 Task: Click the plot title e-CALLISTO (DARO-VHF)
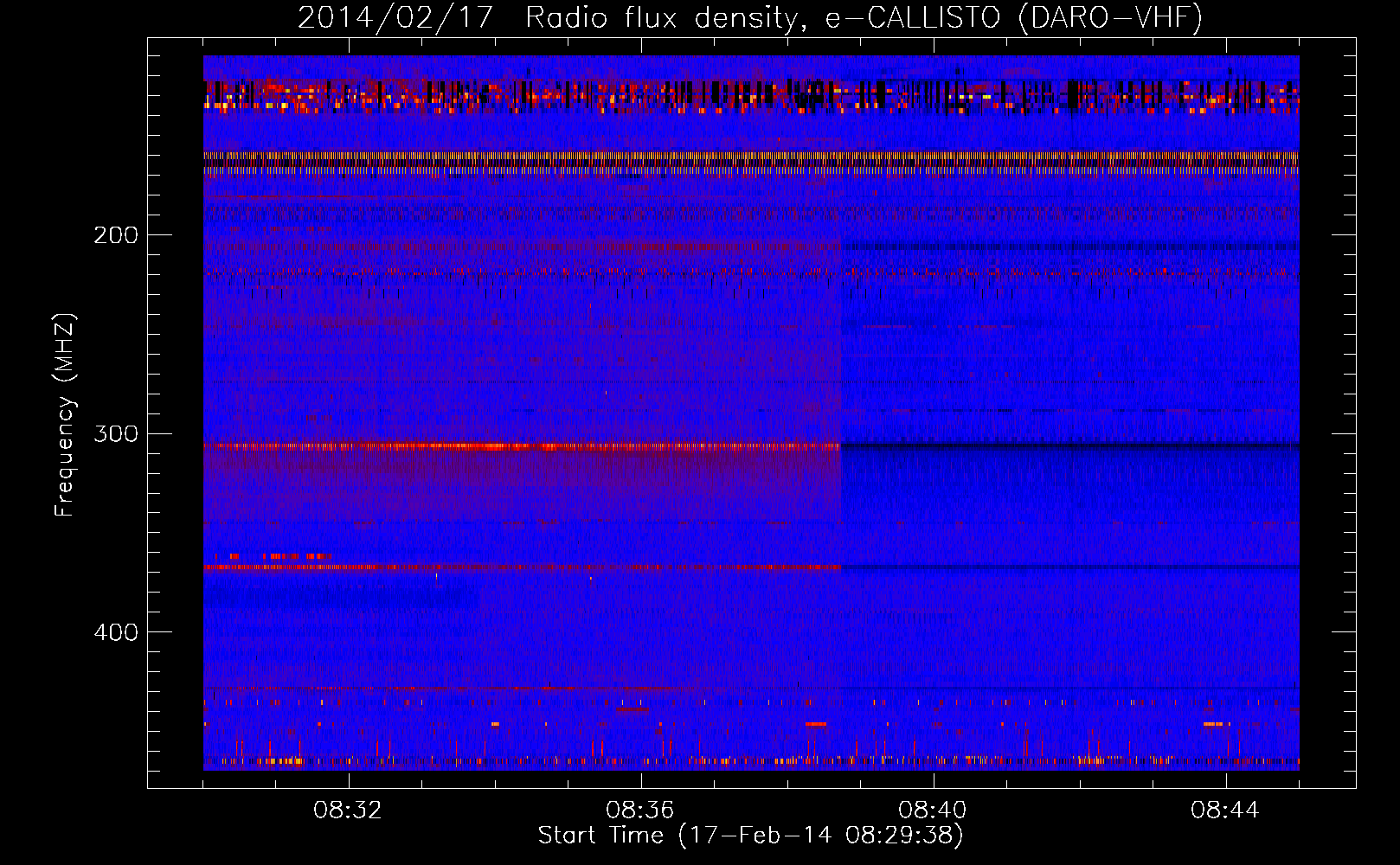(1013, 17)
